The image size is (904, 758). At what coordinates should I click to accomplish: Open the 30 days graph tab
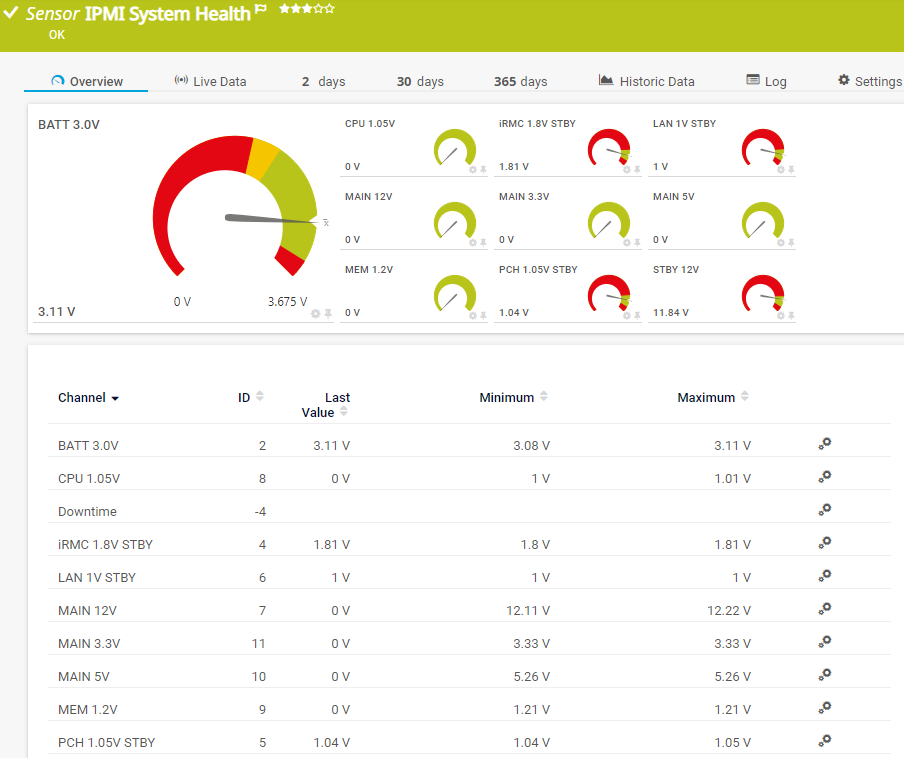point(420,81)
